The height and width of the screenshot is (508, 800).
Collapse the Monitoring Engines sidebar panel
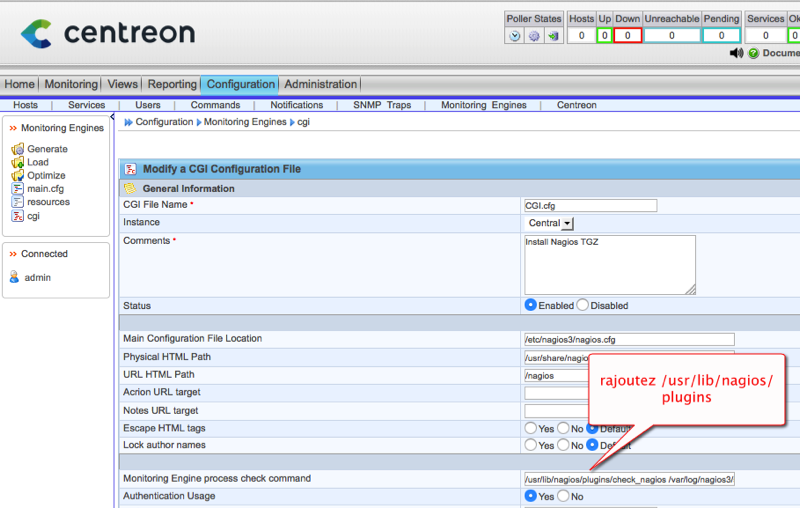click(x=13, y=128)
